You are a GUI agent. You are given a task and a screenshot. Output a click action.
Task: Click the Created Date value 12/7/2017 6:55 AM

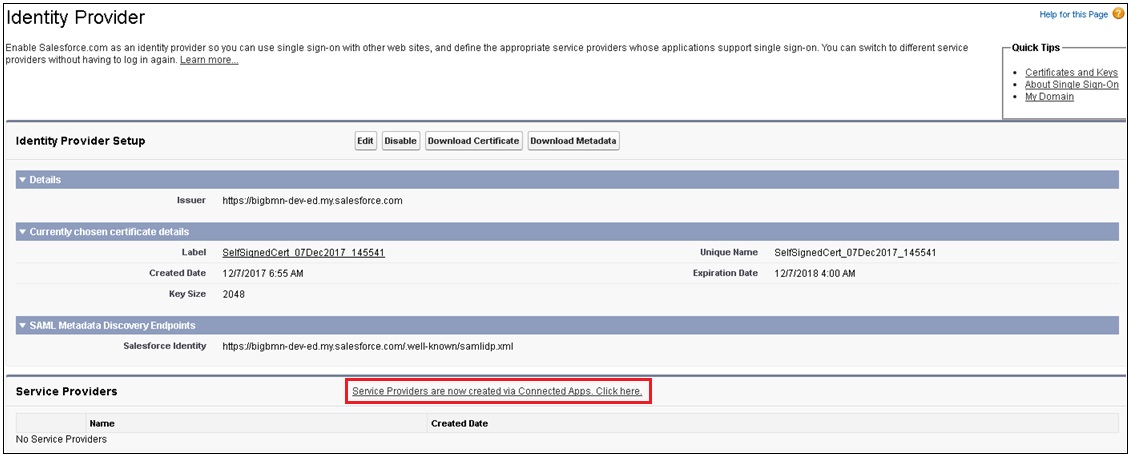point(263,274)
